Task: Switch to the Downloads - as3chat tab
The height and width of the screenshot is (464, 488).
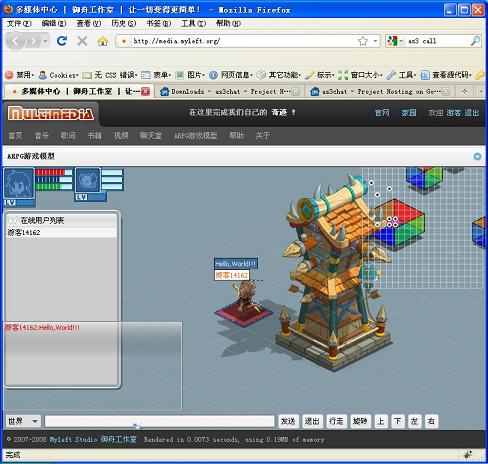Action: coord(230,91)
